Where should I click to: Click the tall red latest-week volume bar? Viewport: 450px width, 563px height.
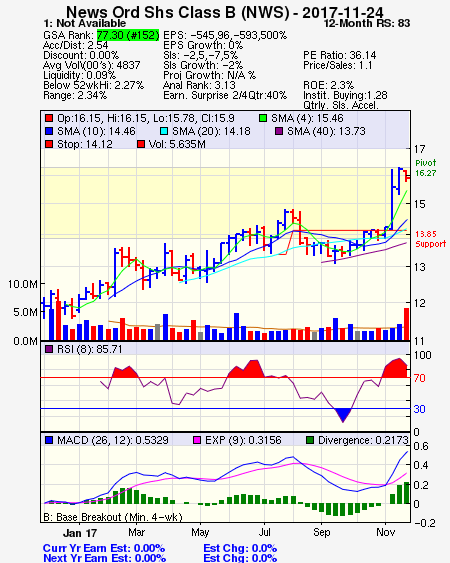pos(407,324)
